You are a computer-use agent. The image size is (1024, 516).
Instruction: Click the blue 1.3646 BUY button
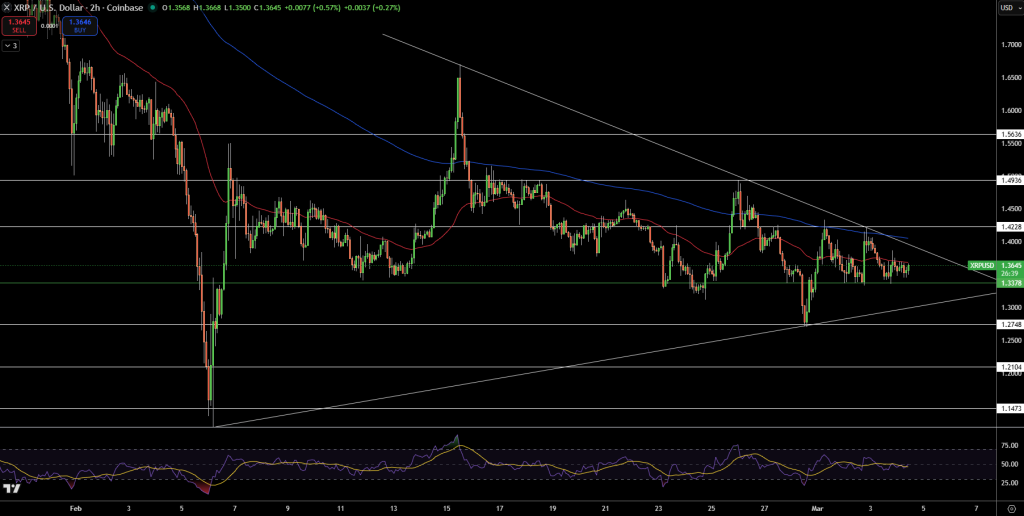pos(81,25)
